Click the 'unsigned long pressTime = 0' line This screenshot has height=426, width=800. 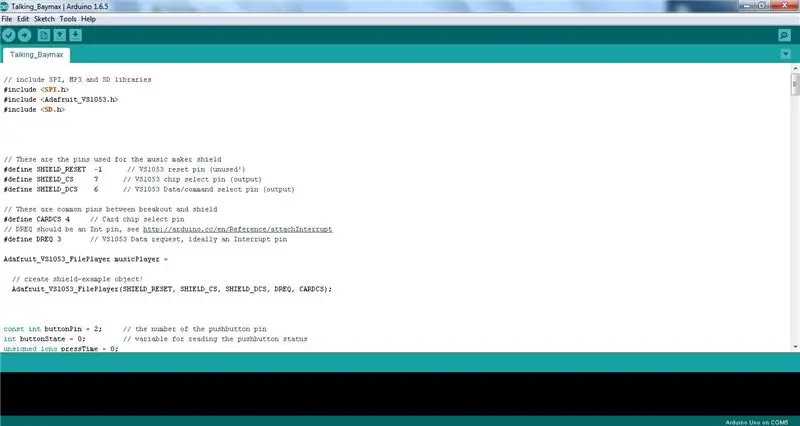coord(61,349)
